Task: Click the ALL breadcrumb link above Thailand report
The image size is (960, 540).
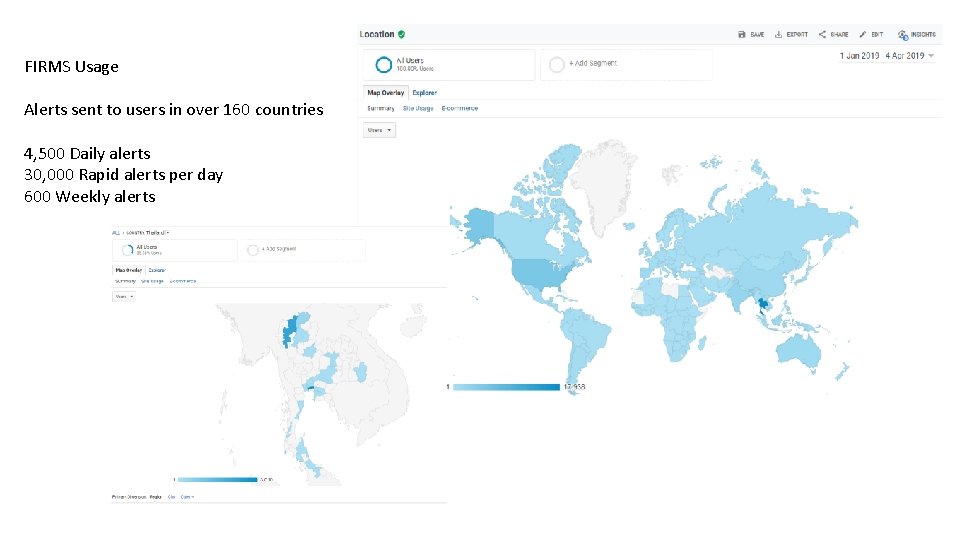Action: click(115, 232)
